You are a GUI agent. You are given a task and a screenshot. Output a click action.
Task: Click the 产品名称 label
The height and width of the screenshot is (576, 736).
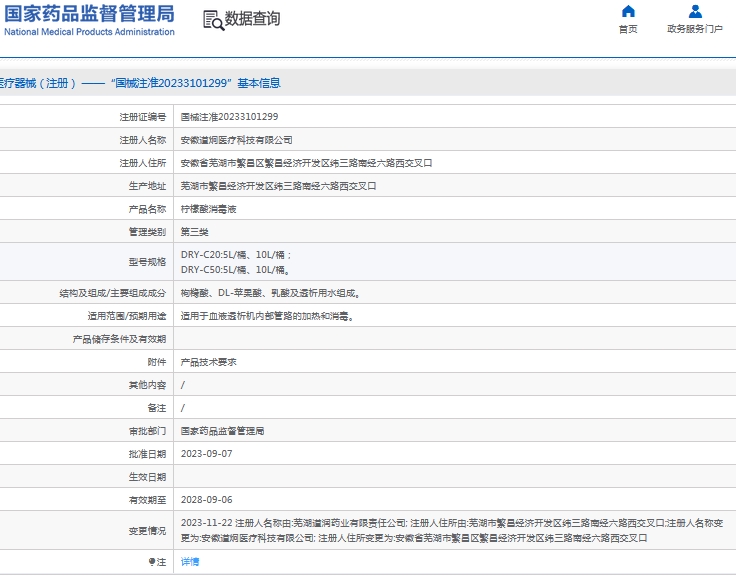[147, 209]
